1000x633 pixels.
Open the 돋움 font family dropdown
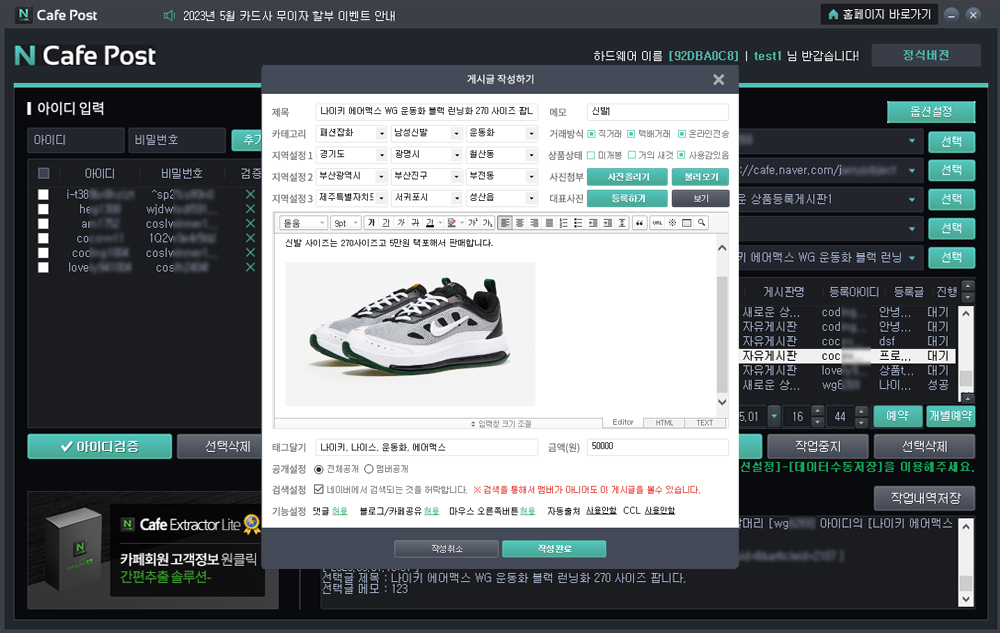tap(304, 222)
